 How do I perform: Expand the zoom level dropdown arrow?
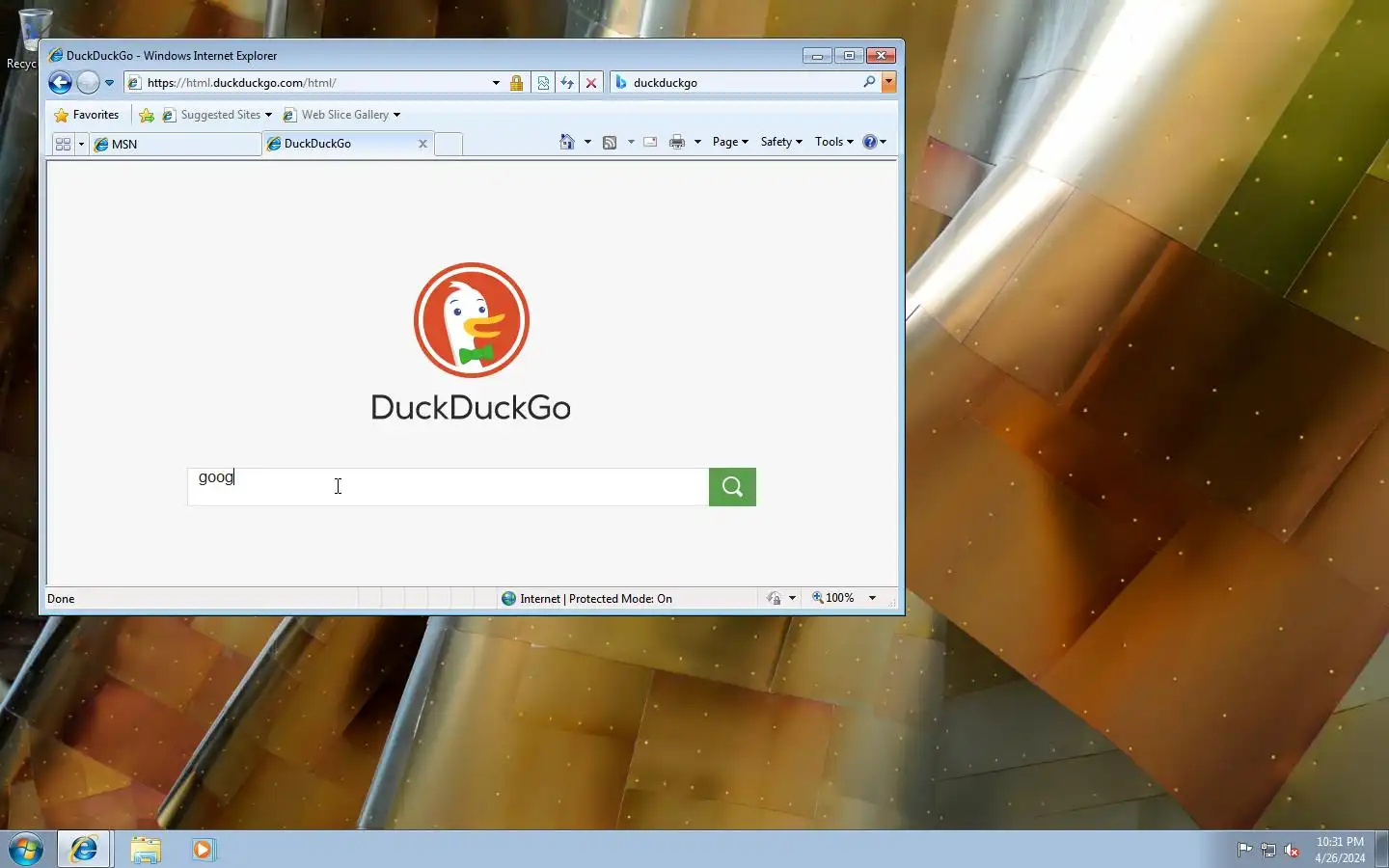click(872, 598)
